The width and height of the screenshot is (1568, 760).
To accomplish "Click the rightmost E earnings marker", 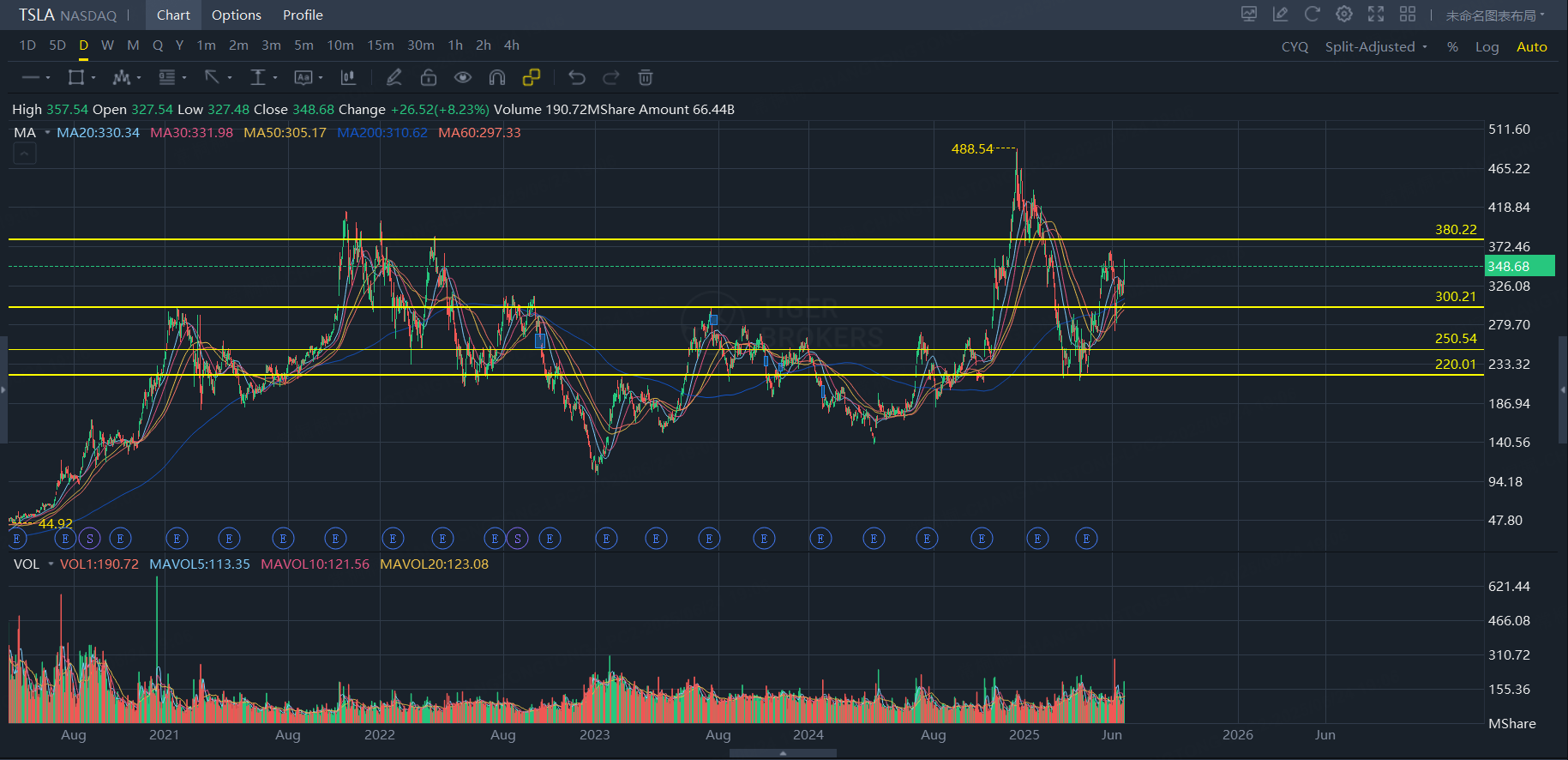I will pos(1086,539).
